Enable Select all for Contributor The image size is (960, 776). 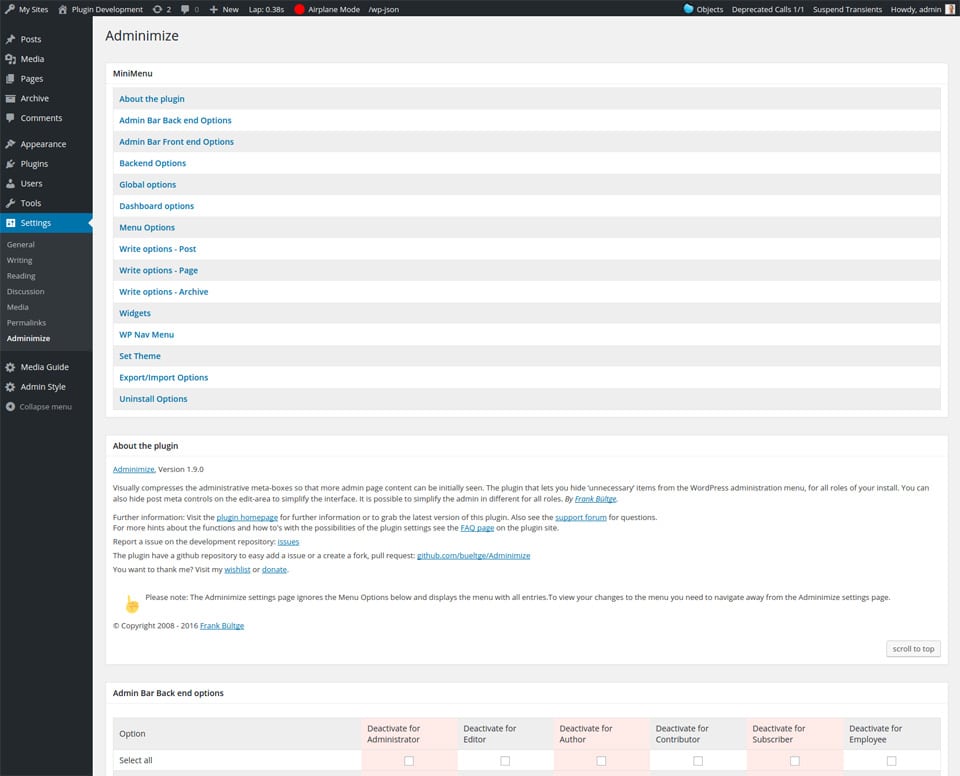(x=698, y=761)
